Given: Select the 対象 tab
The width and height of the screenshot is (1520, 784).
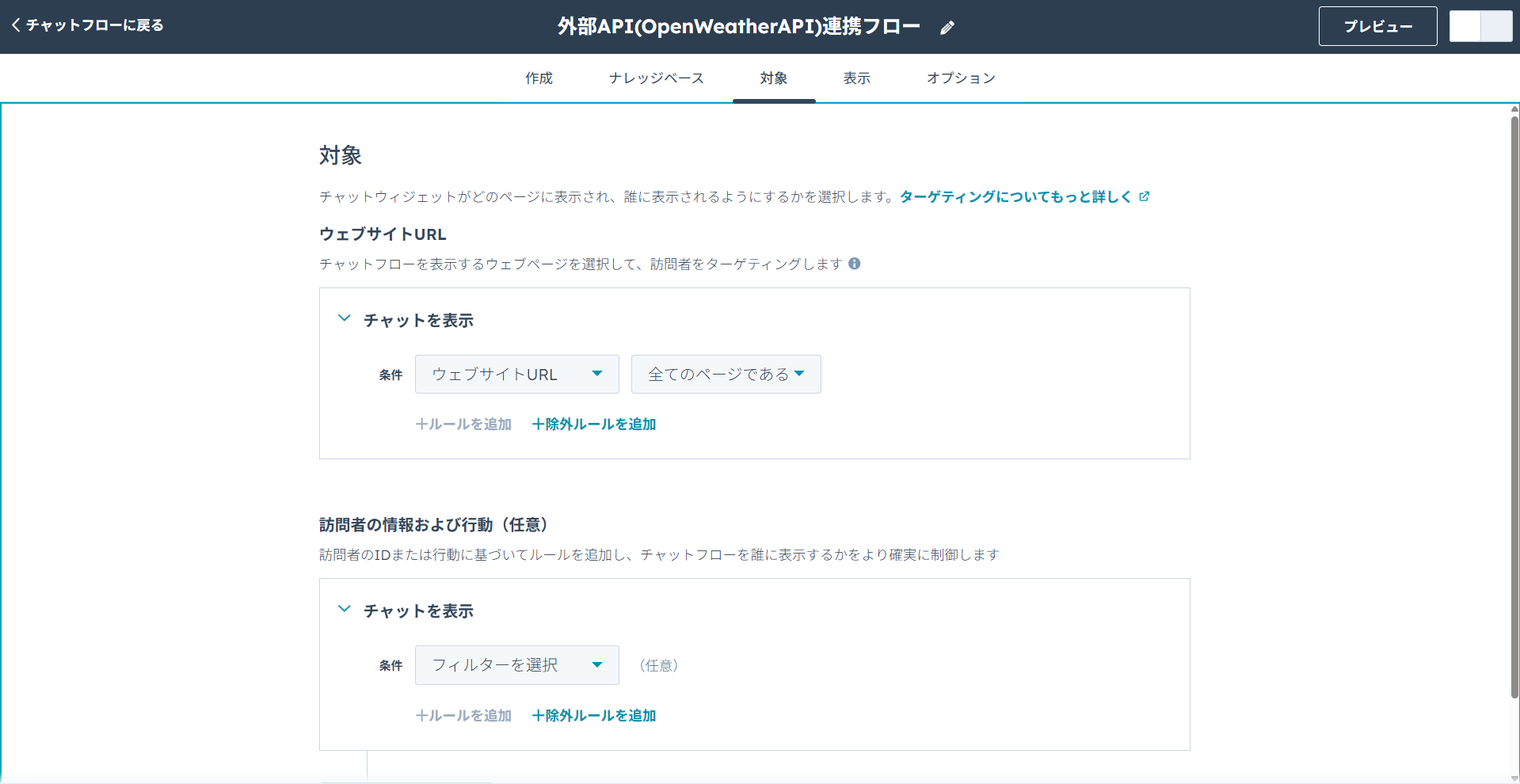Looking at the screenshot, I should click(x=774, y=78).
